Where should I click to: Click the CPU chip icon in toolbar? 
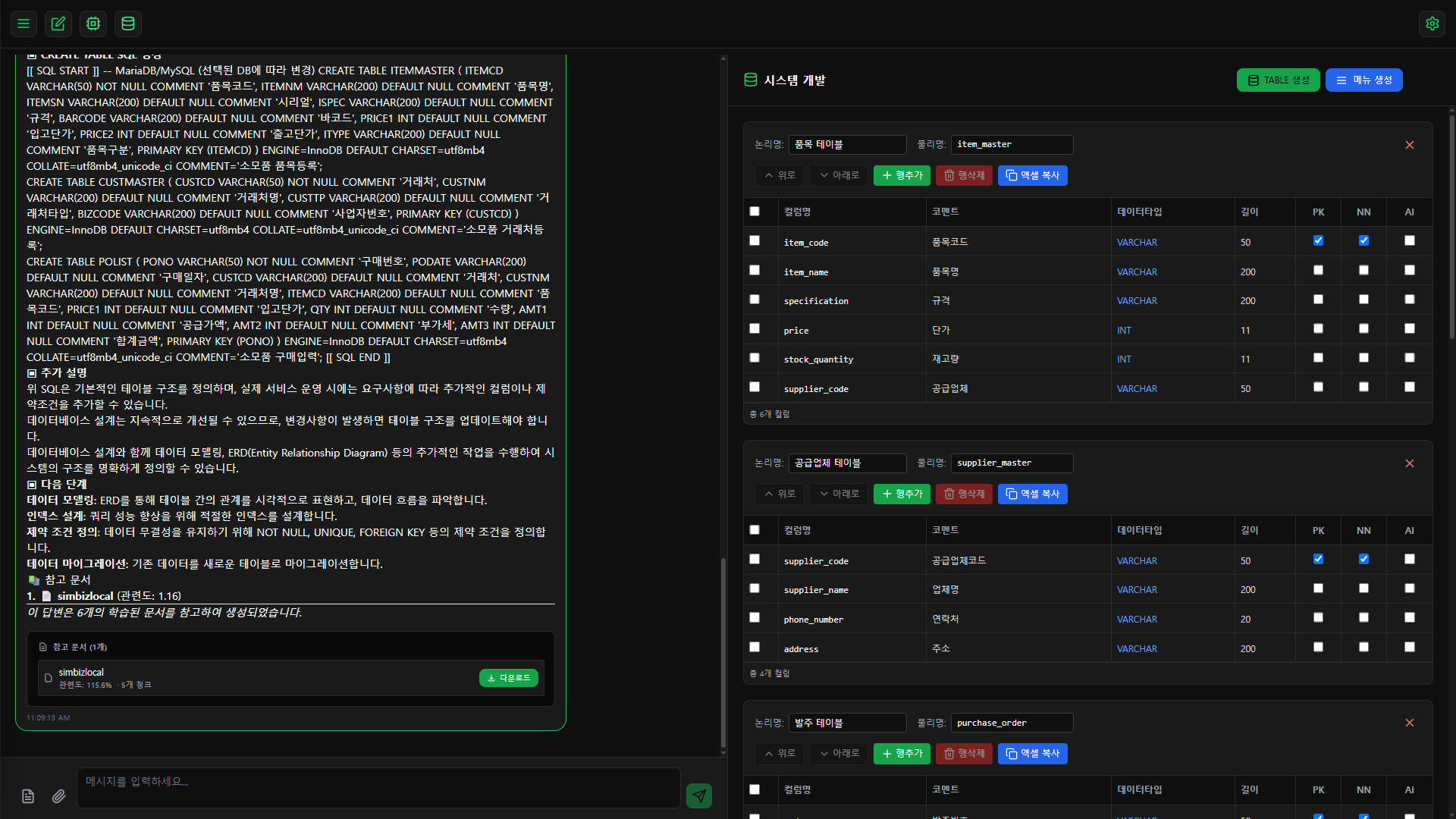(93, 24)
